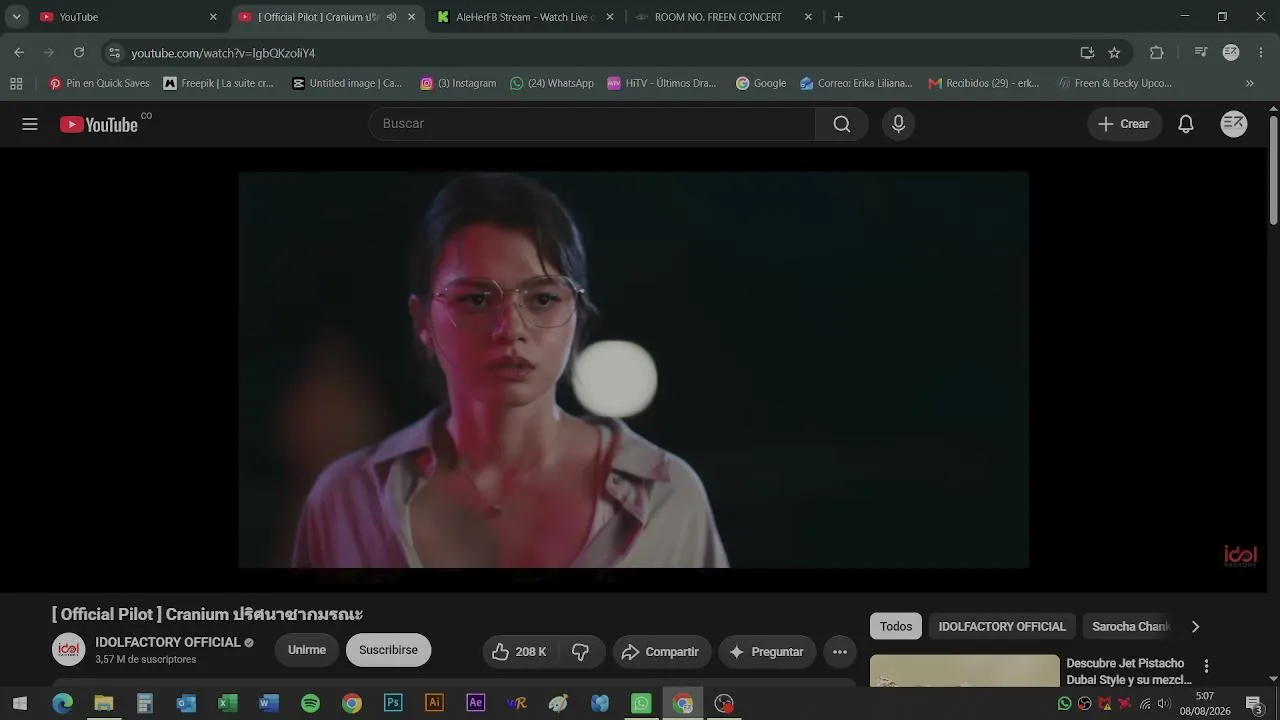Open the Freen & Becky Upco... bookmark

pyautogui.click(x=1115, y=83)
